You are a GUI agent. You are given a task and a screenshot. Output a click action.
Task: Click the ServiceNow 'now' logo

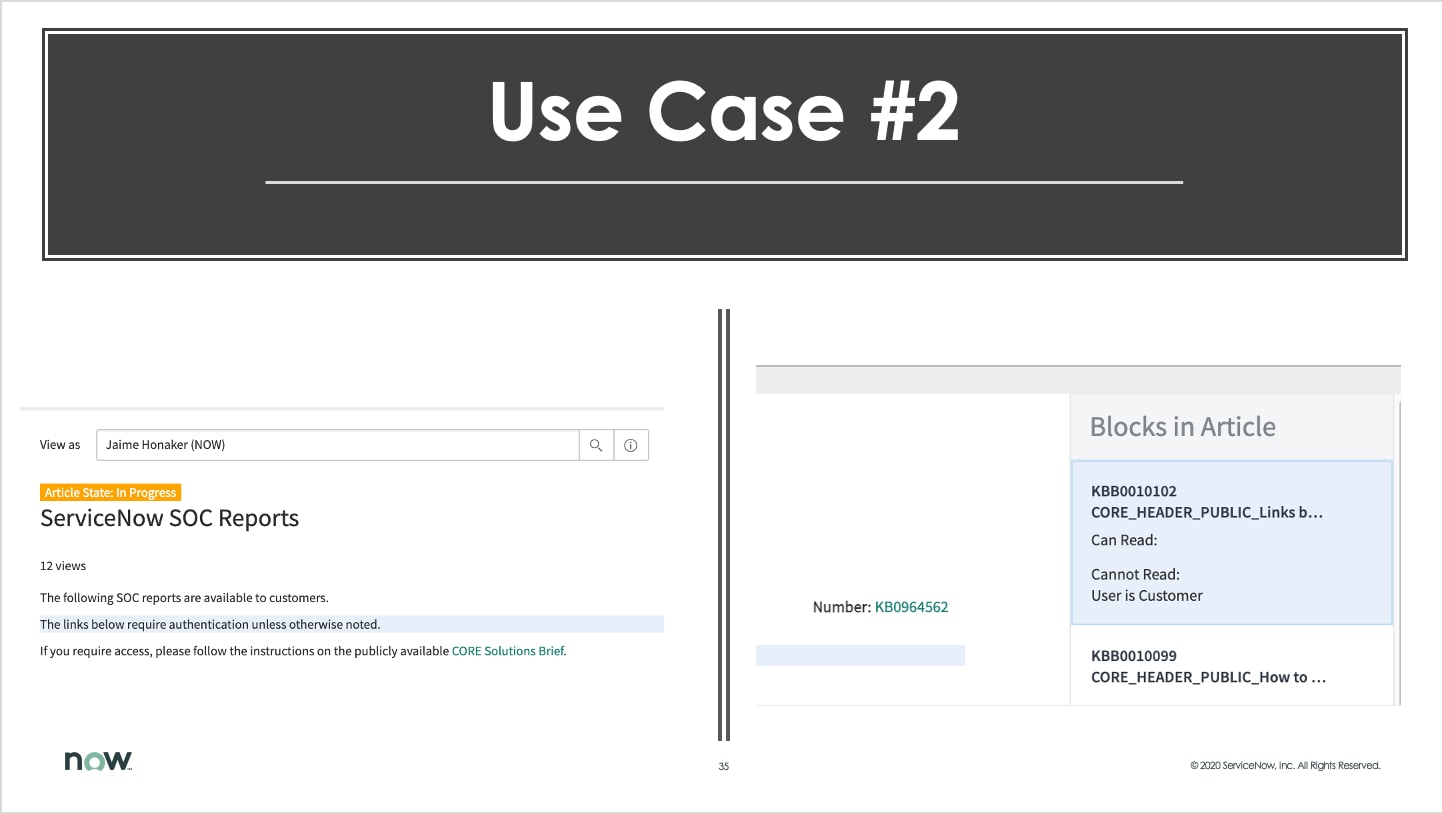(x=98, y=761)
